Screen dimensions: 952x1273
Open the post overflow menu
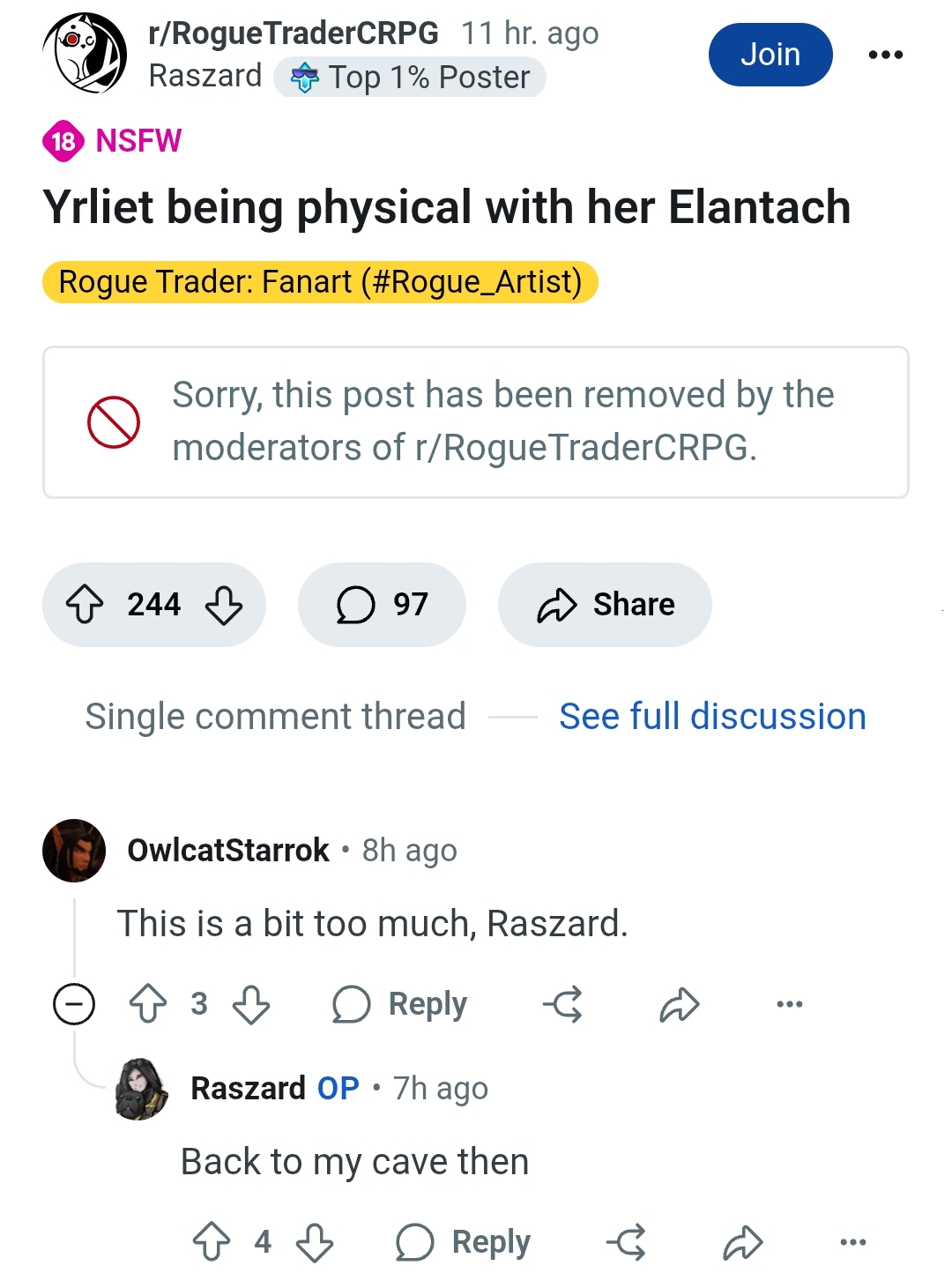(x=885, y=55)
